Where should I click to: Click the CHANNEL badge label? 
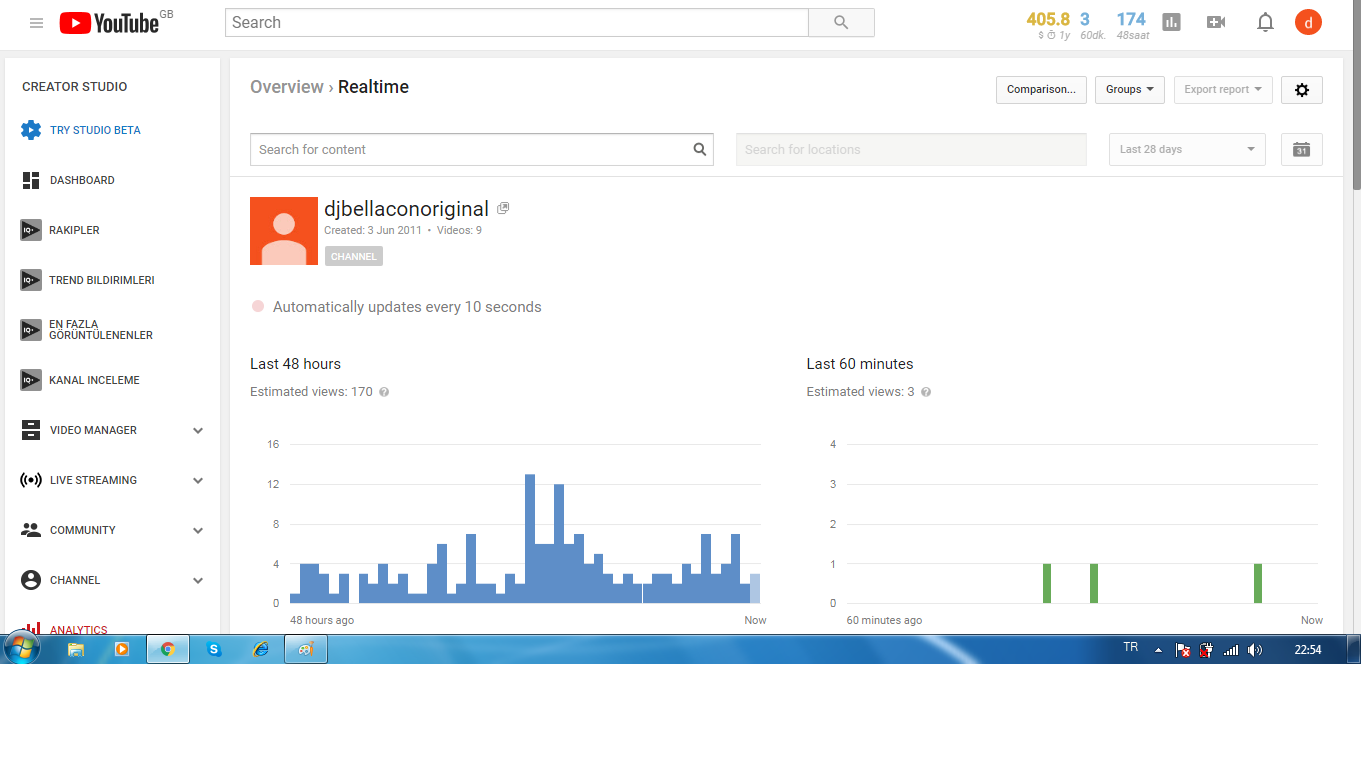point(354,257)
